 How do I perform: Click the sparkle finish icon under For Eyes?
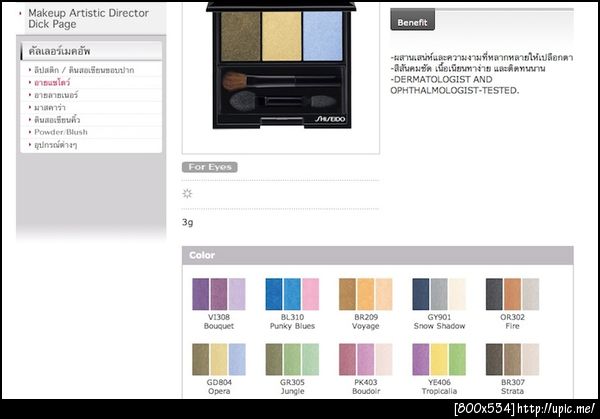coord(187,194)
